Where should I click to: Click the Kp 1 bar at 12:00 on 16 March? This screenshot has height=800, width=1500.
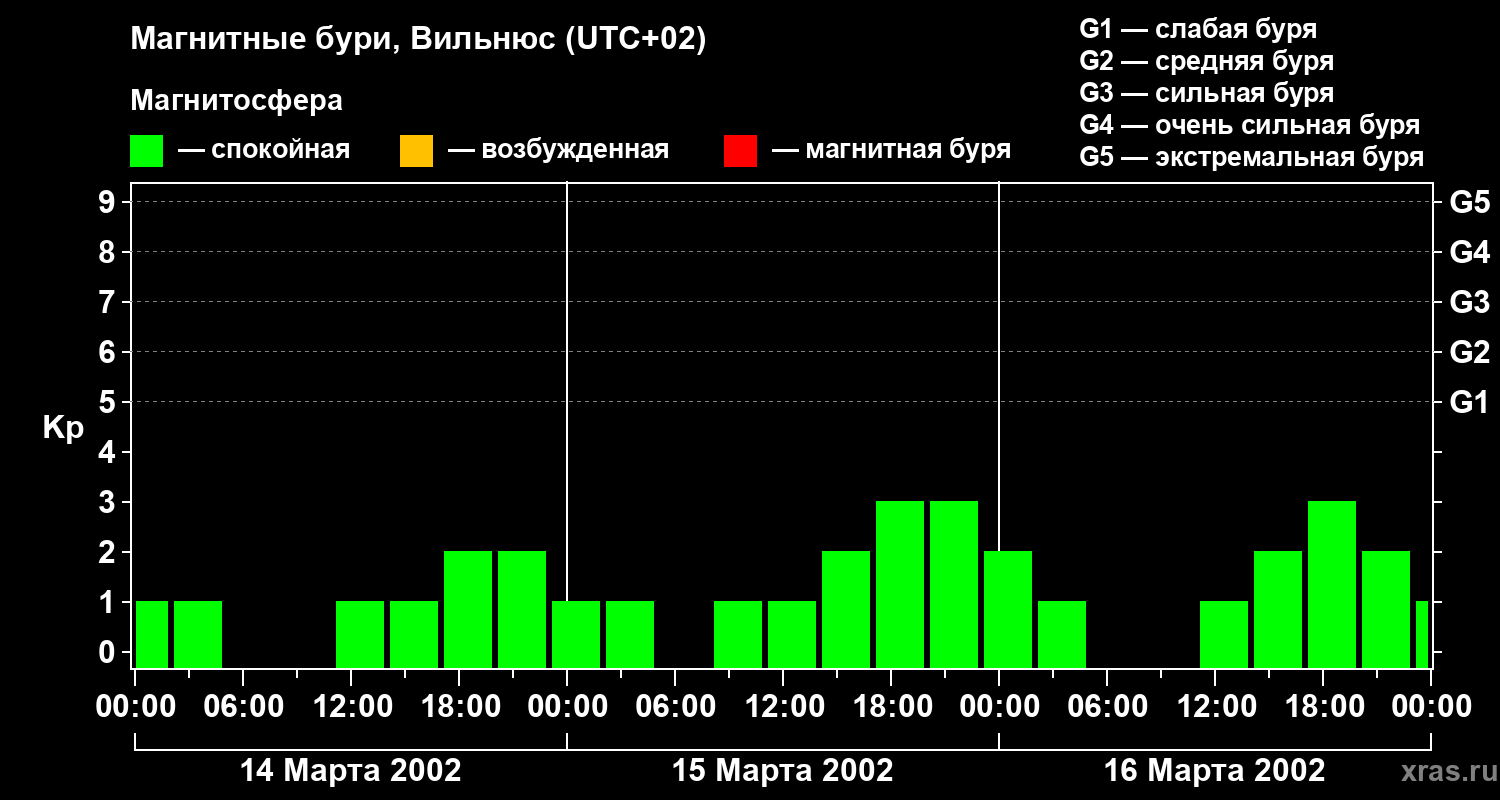(1224, 634)
